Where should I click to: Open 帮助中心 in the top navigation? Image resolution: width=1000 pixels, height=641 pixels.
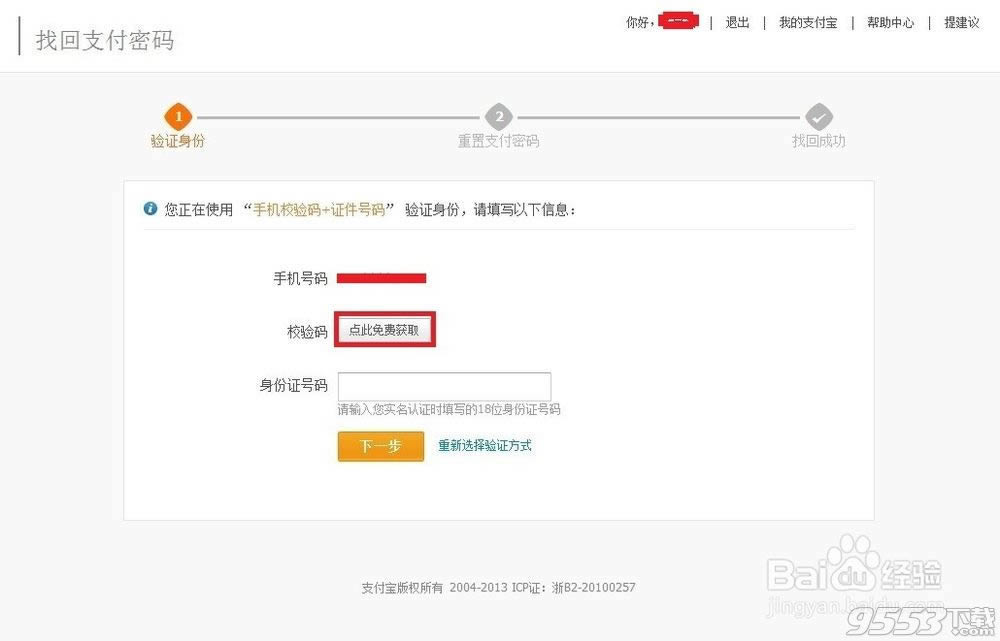(890, 23)
